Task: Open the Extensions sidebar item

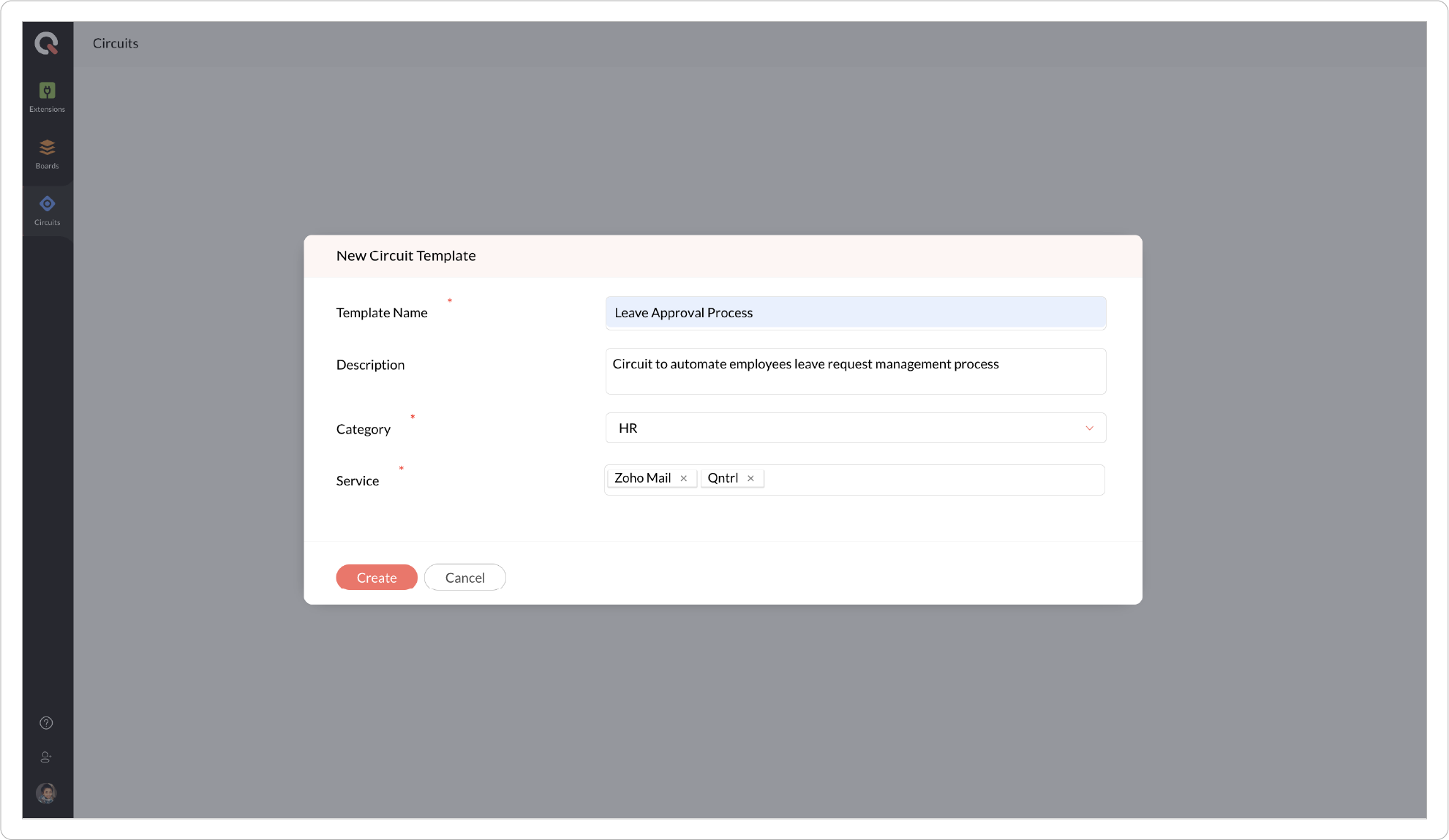Action: [48, 97]
